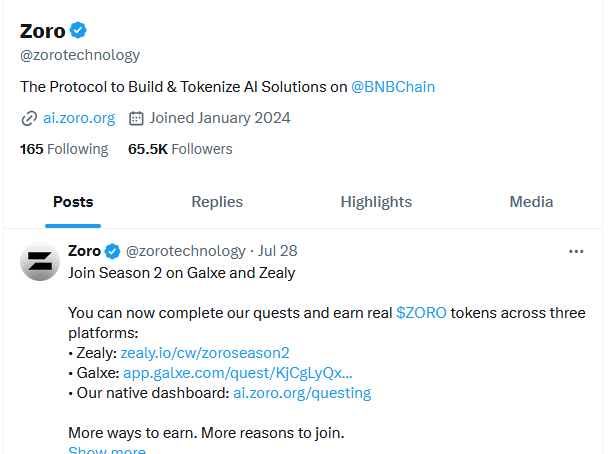Open the three-dot more menu on post

point(576,251)
